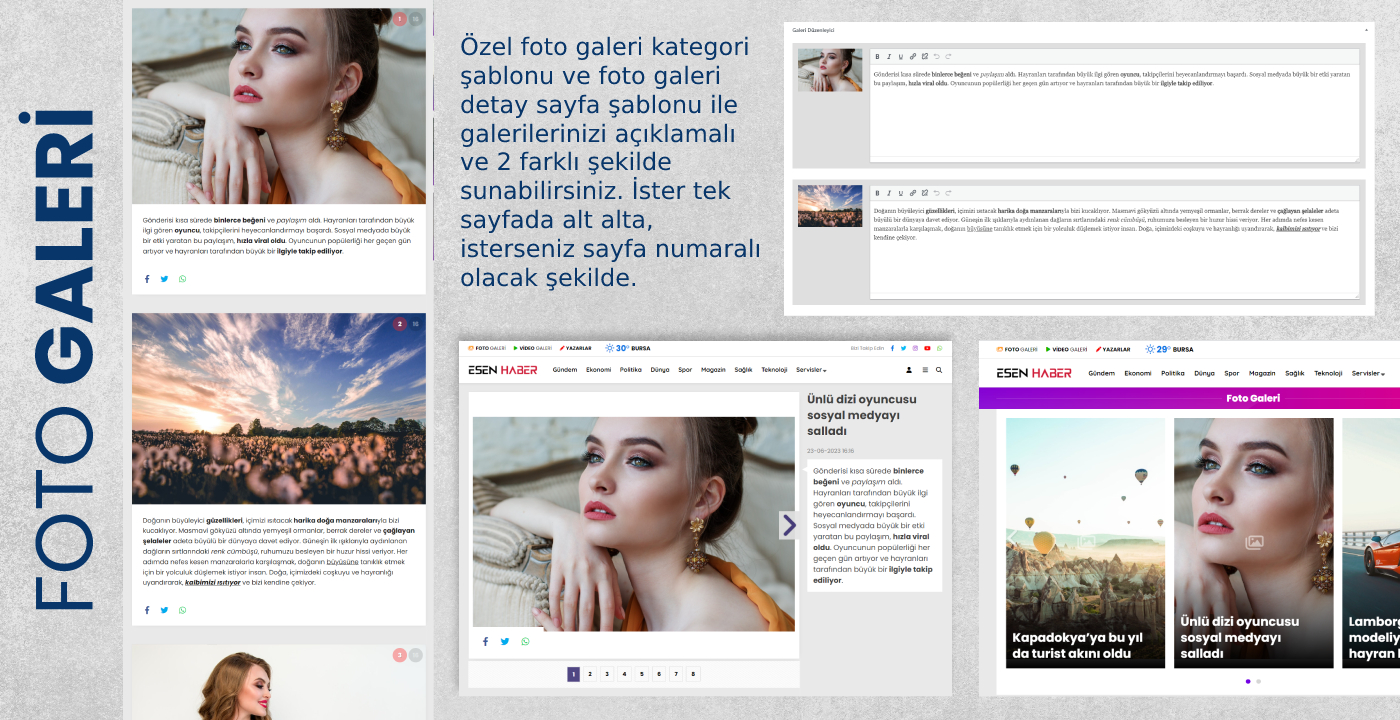Toggle bold formatting in the Galeri Düzenleyici toolbar

click(877, 56)
